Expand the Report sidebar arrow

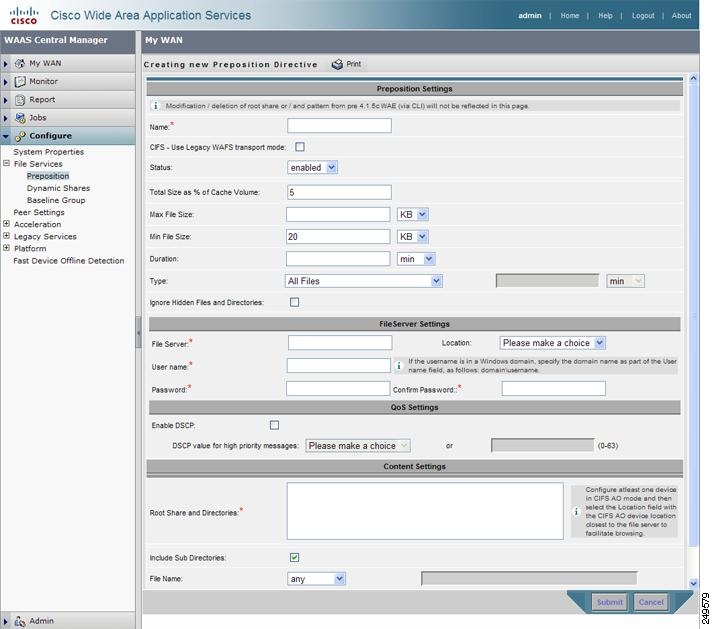pyautogui.click(x=5, y=100)
